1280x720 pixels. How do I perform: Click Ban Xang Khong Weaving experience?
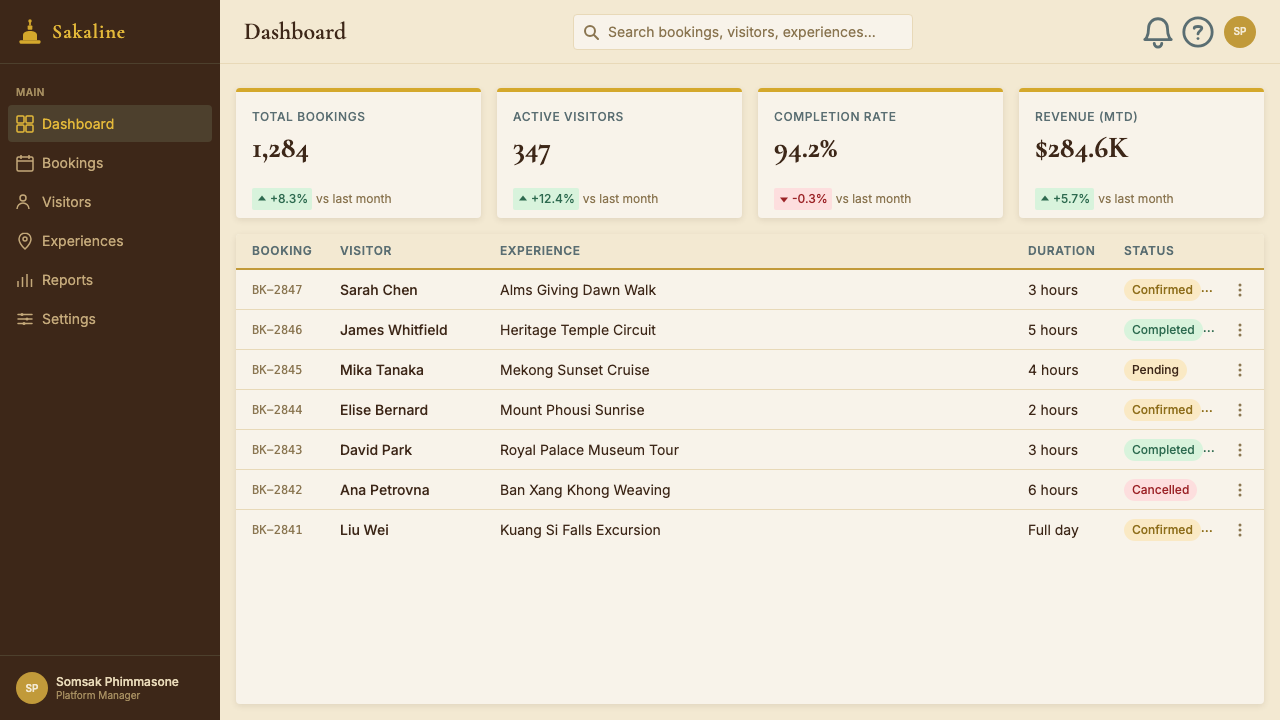[x=585, y=490]
